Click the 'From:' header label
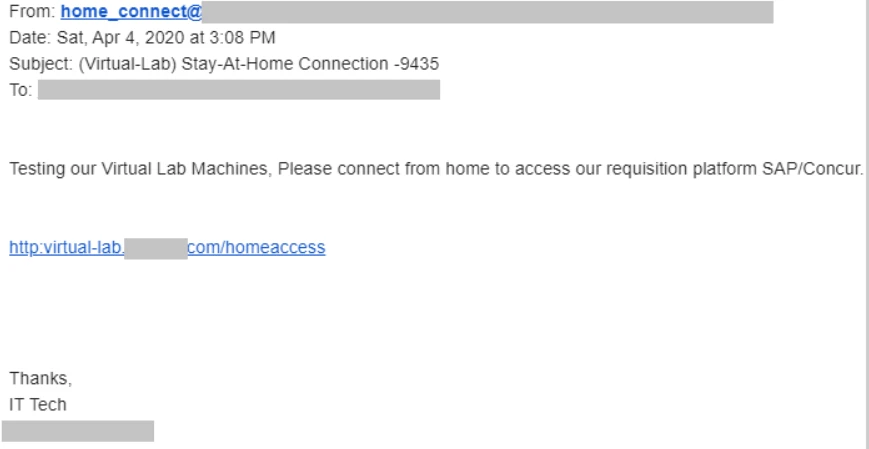This screenshot has height=449, width=869. [x=32, y=12]
